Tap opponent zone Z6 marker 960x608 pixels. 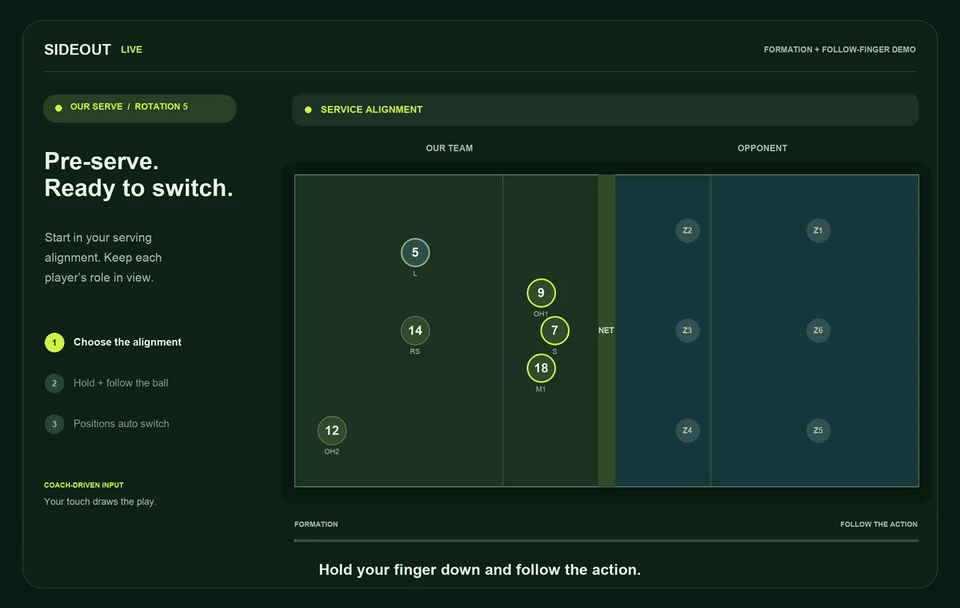tap(818, 330)
